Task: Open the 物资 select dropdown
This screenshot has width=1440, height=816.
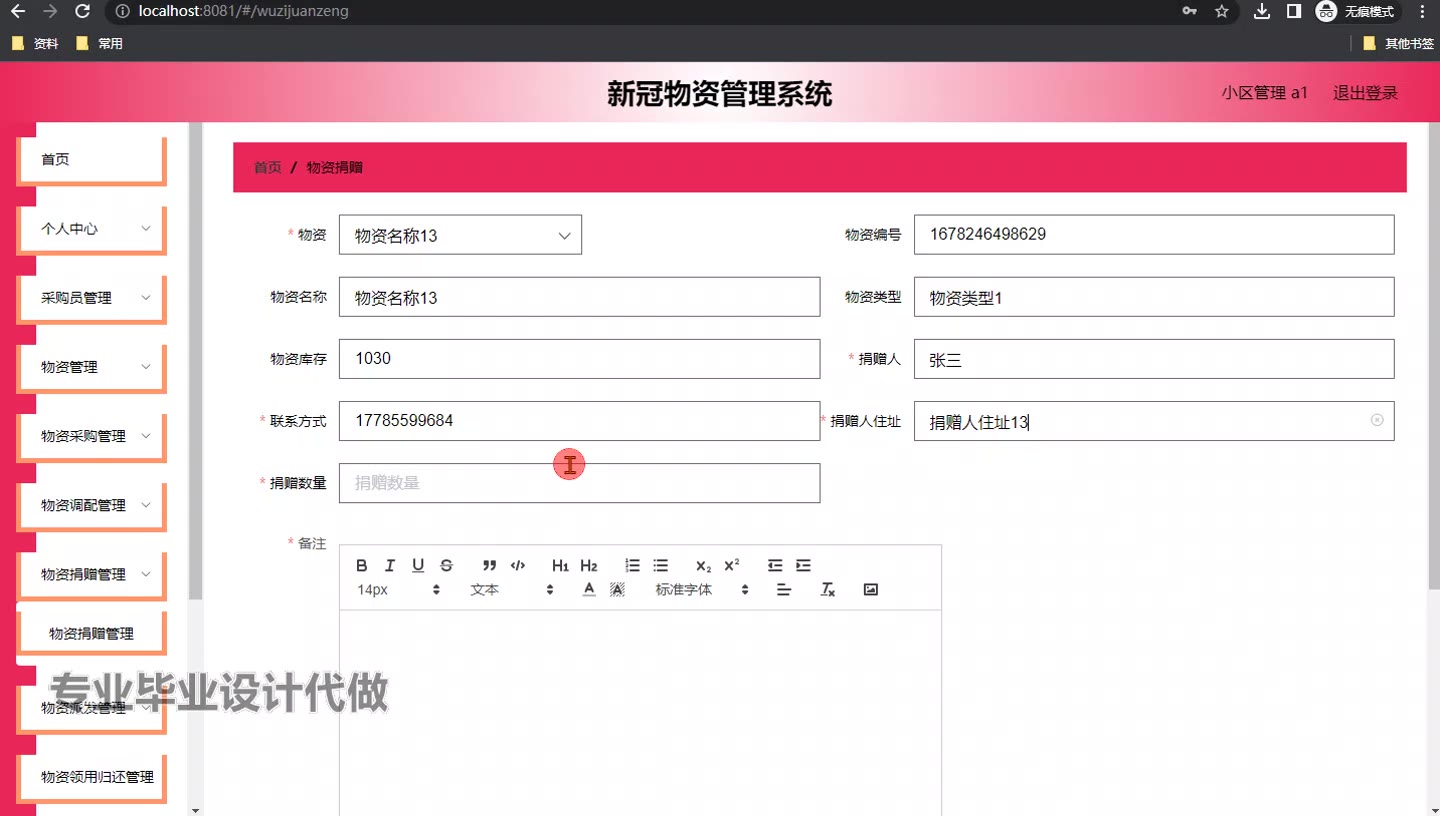Action: tap(460, 236)
